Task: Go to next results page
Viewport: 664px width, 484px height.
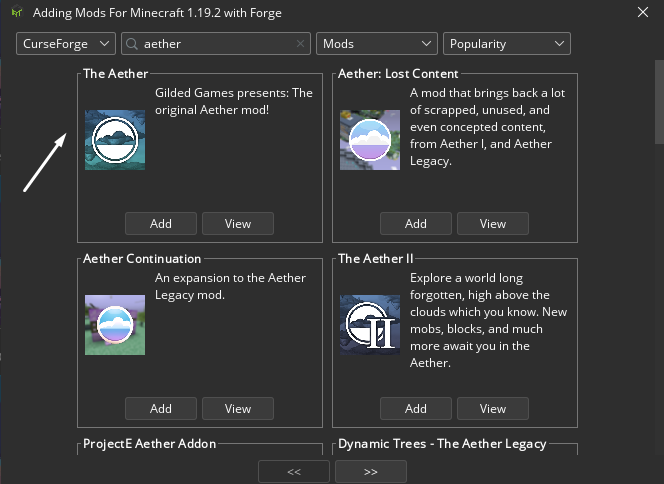Action: tap(371, 472)
